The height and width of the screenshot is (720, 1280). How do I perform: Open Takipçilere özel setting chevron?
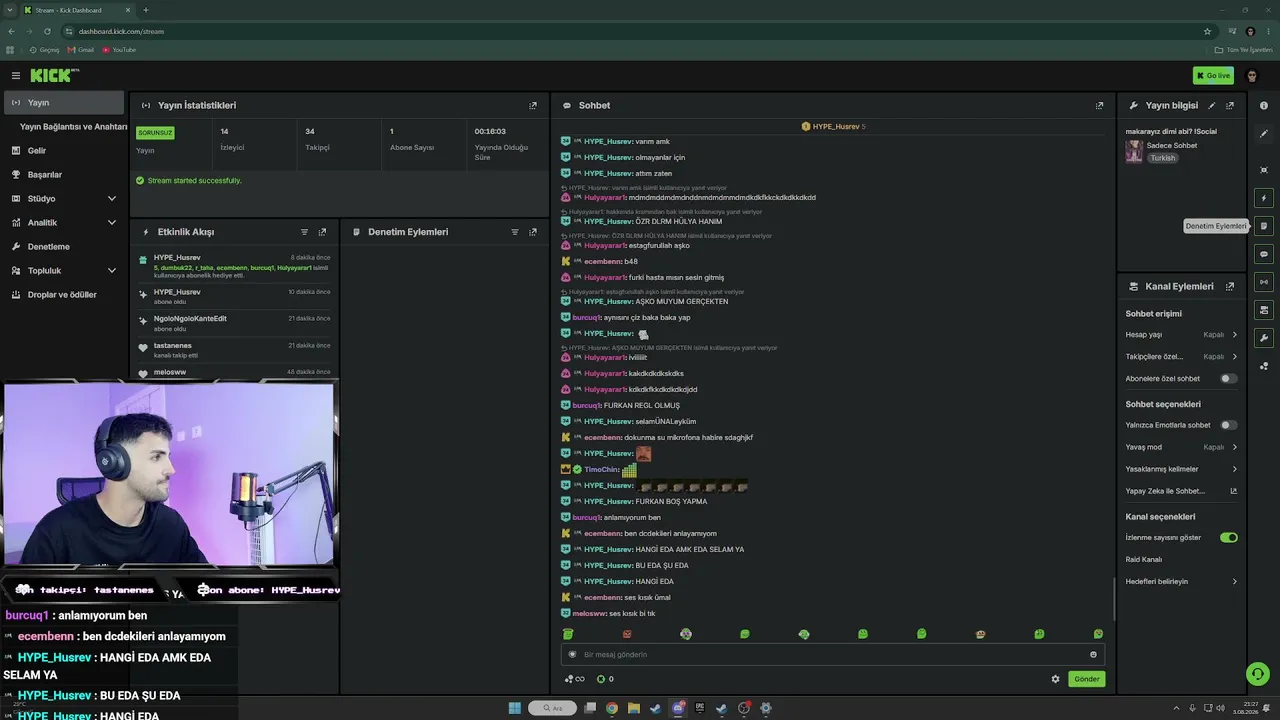coord(1234,357)
